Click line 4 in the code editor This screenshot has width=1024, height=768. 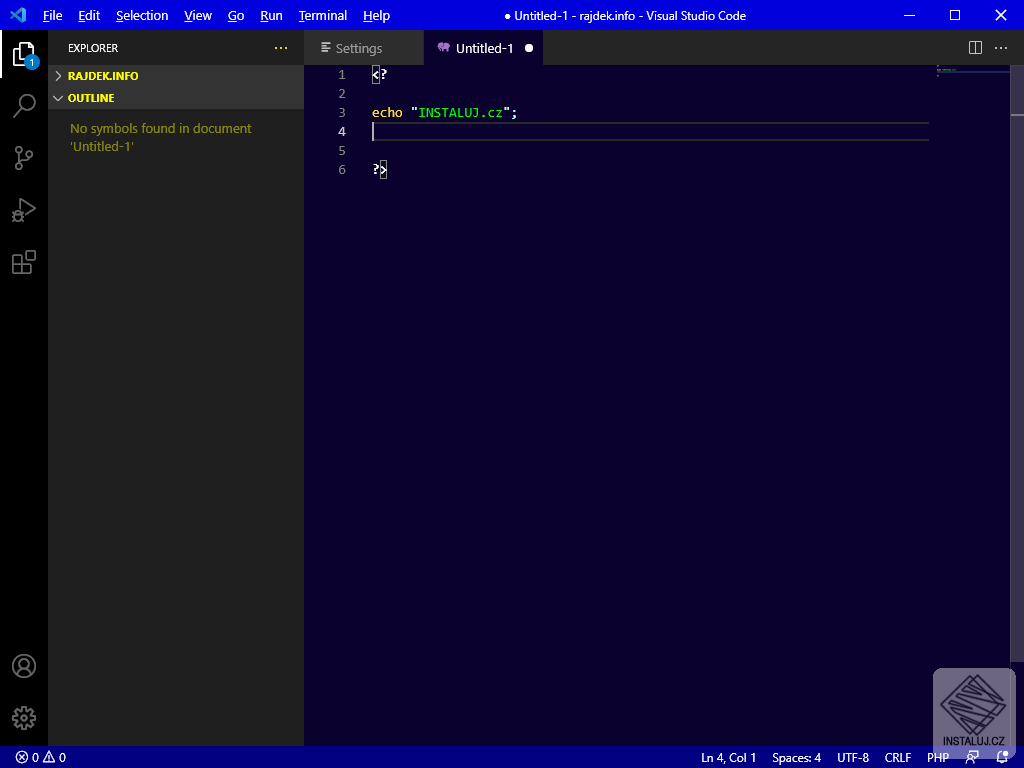[500, 131]
